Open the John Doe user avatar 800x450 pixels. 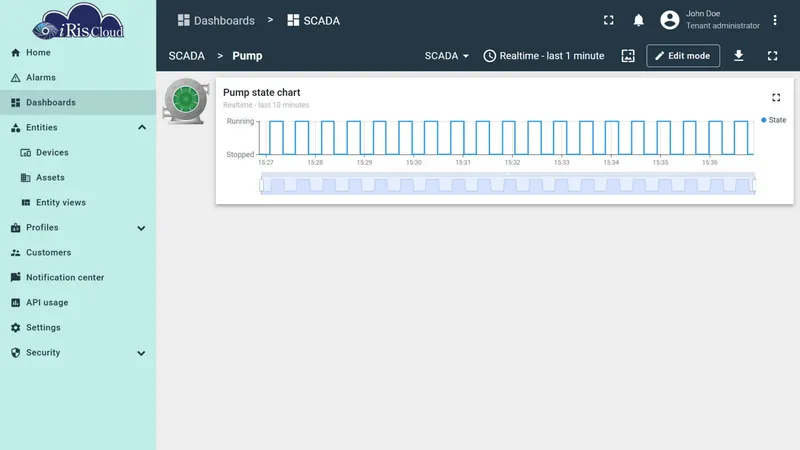(x=669, y=20)
